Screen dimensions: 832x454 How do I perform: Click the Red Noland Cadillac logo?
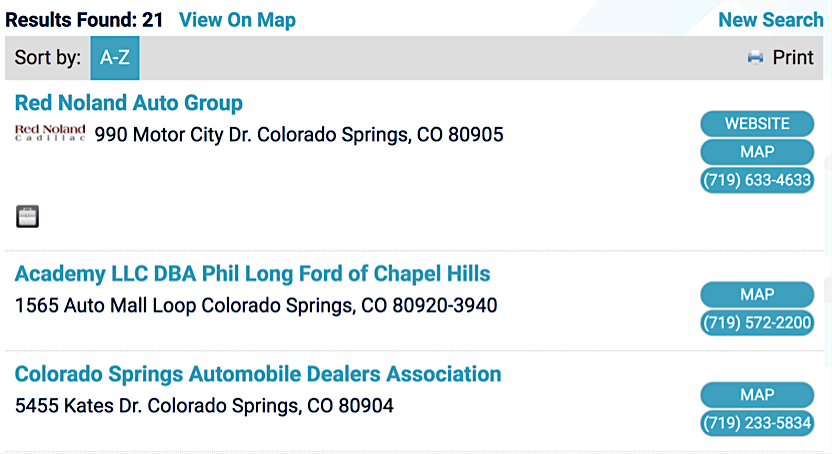coord(50,134)
